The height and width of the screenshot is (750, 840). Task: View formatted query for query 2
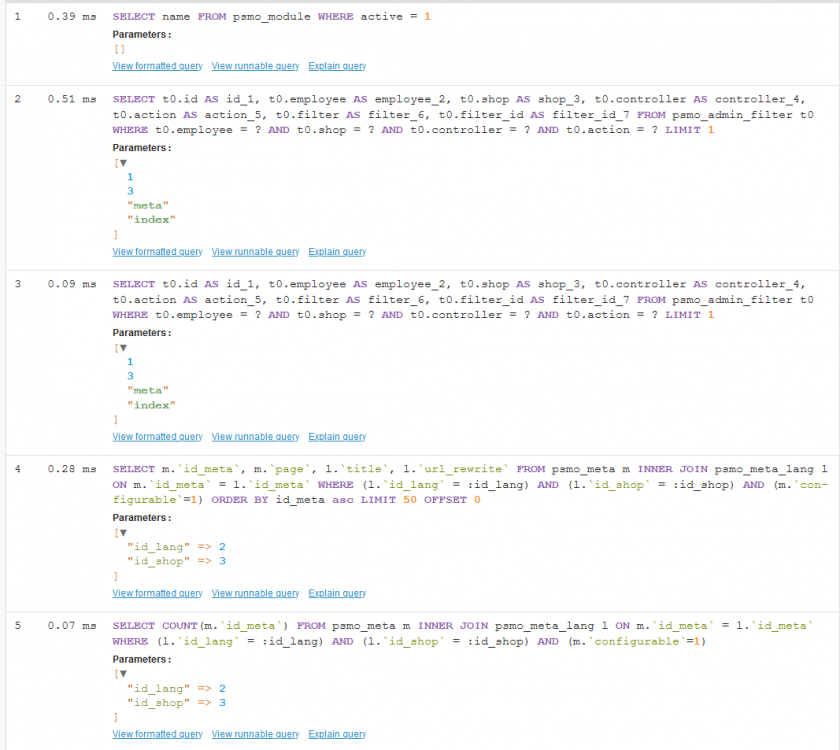pos(157,251)
